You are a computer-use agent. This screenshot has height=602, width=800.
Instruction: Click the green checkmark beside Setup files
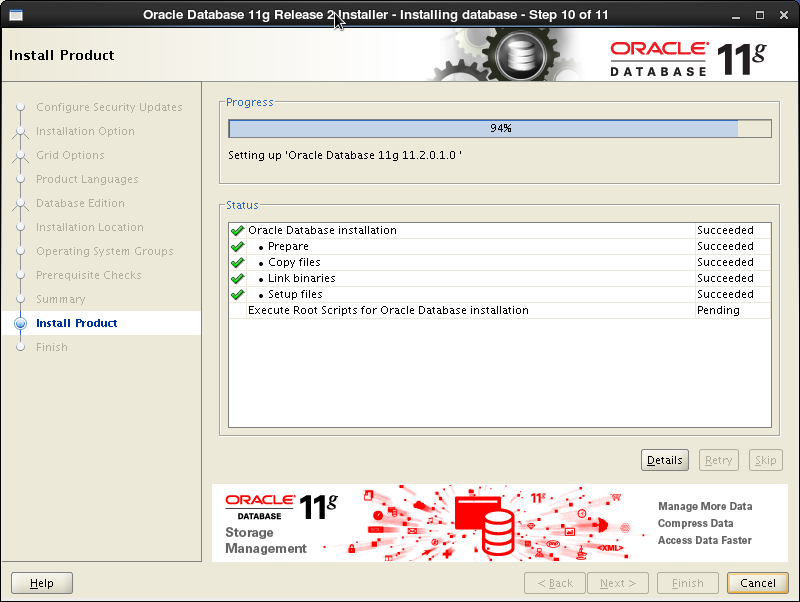point(237,294)
